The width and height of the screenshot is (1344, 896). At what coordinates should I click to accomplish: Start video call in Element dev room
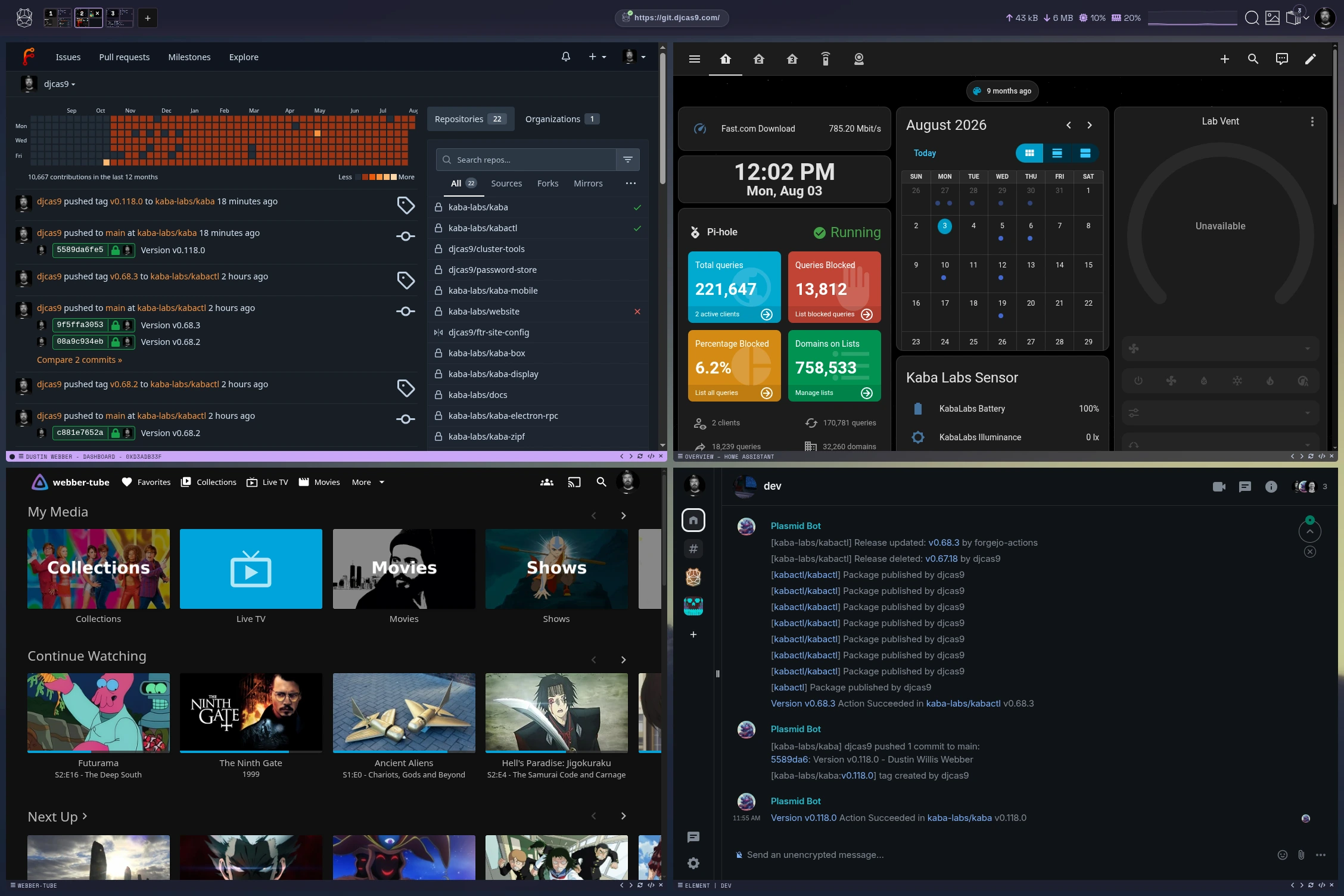(x=1219, y=487)
